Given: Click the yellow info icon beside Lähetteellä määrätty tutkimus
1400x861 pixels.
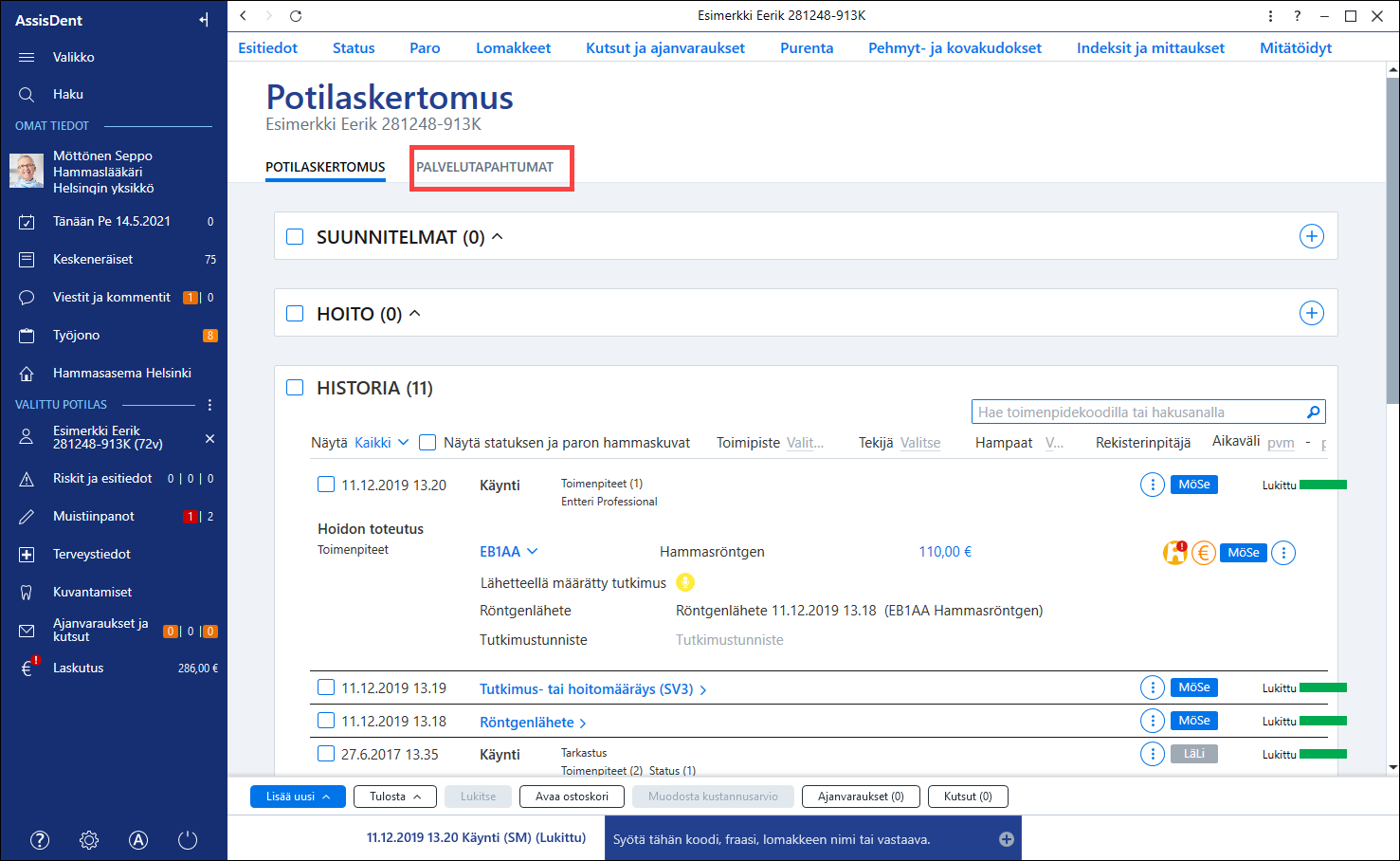Looking at the screenshot, I should [685, 582].
